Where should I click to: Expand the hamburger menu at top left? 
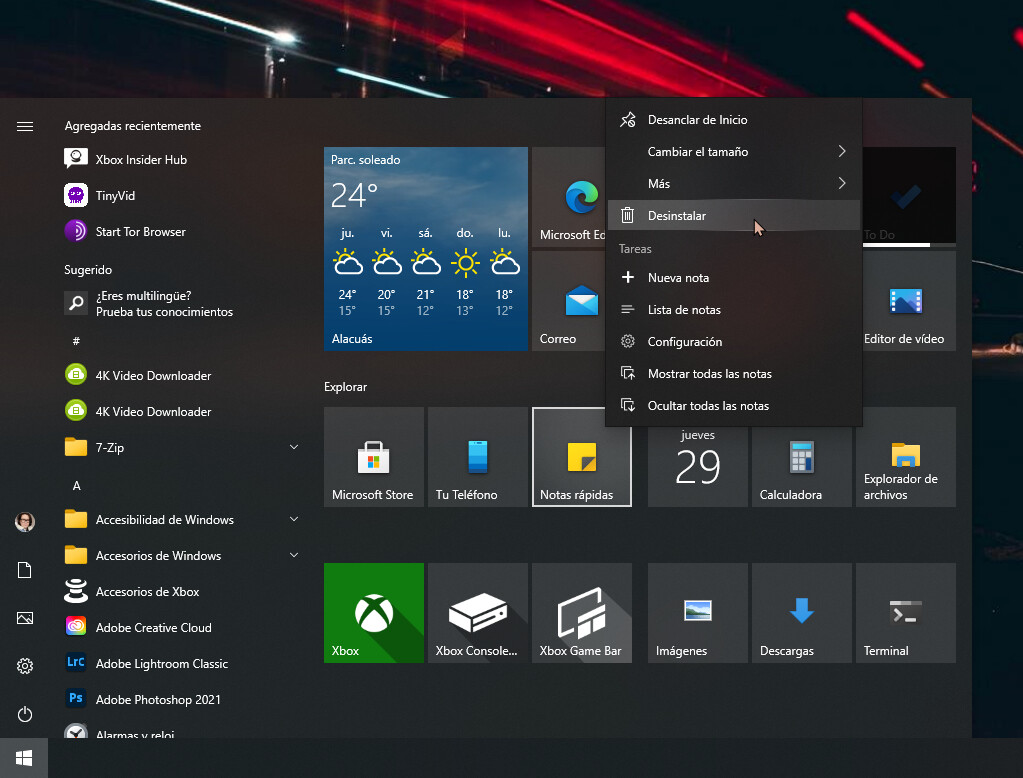click(x=25, y=126)
